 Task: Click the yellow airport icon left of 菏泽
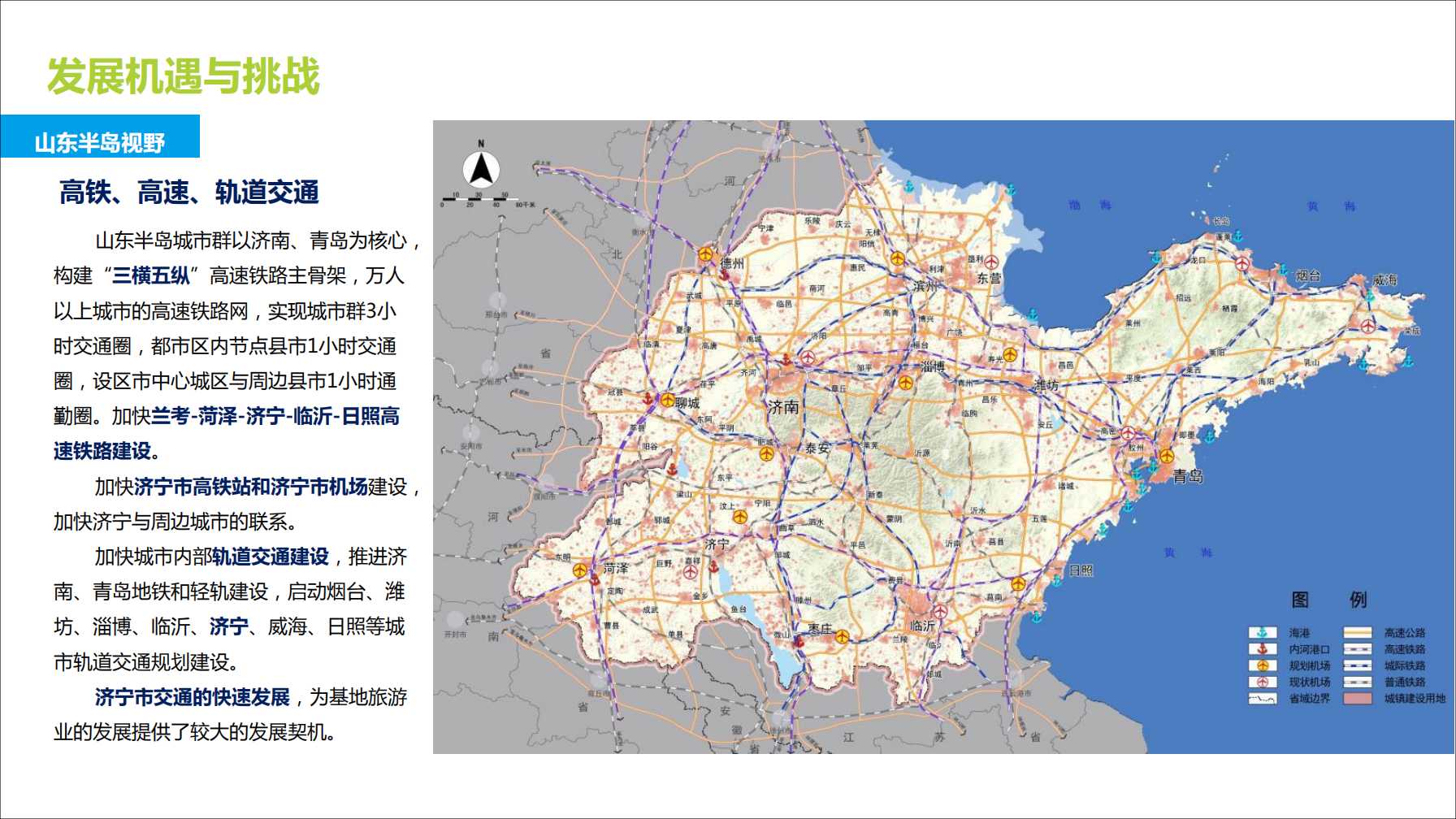(580, 570)
